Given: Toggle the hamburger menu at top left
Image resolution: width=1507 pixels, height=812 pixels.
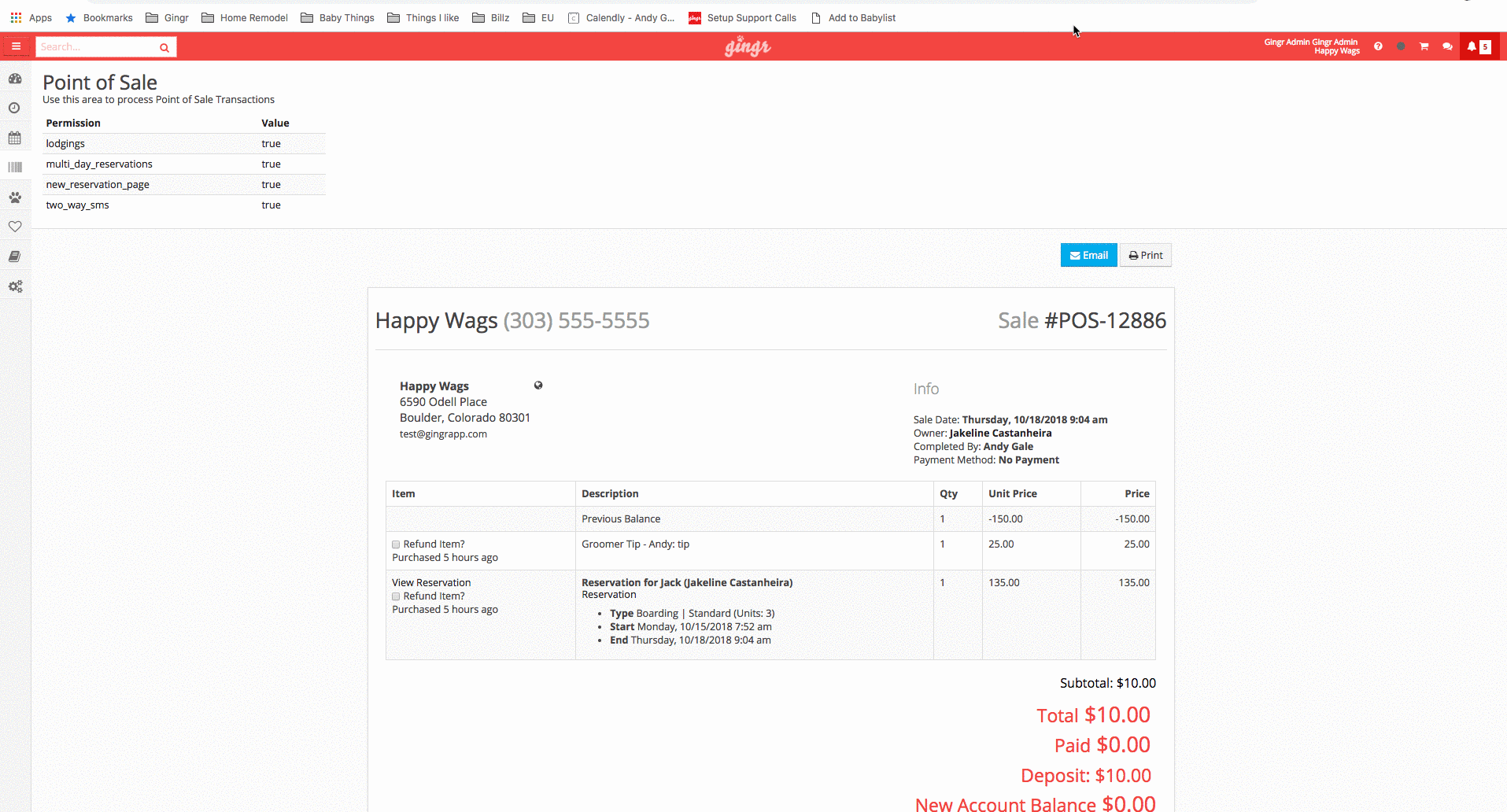Looking at the screenshot, I should point(16,46).
